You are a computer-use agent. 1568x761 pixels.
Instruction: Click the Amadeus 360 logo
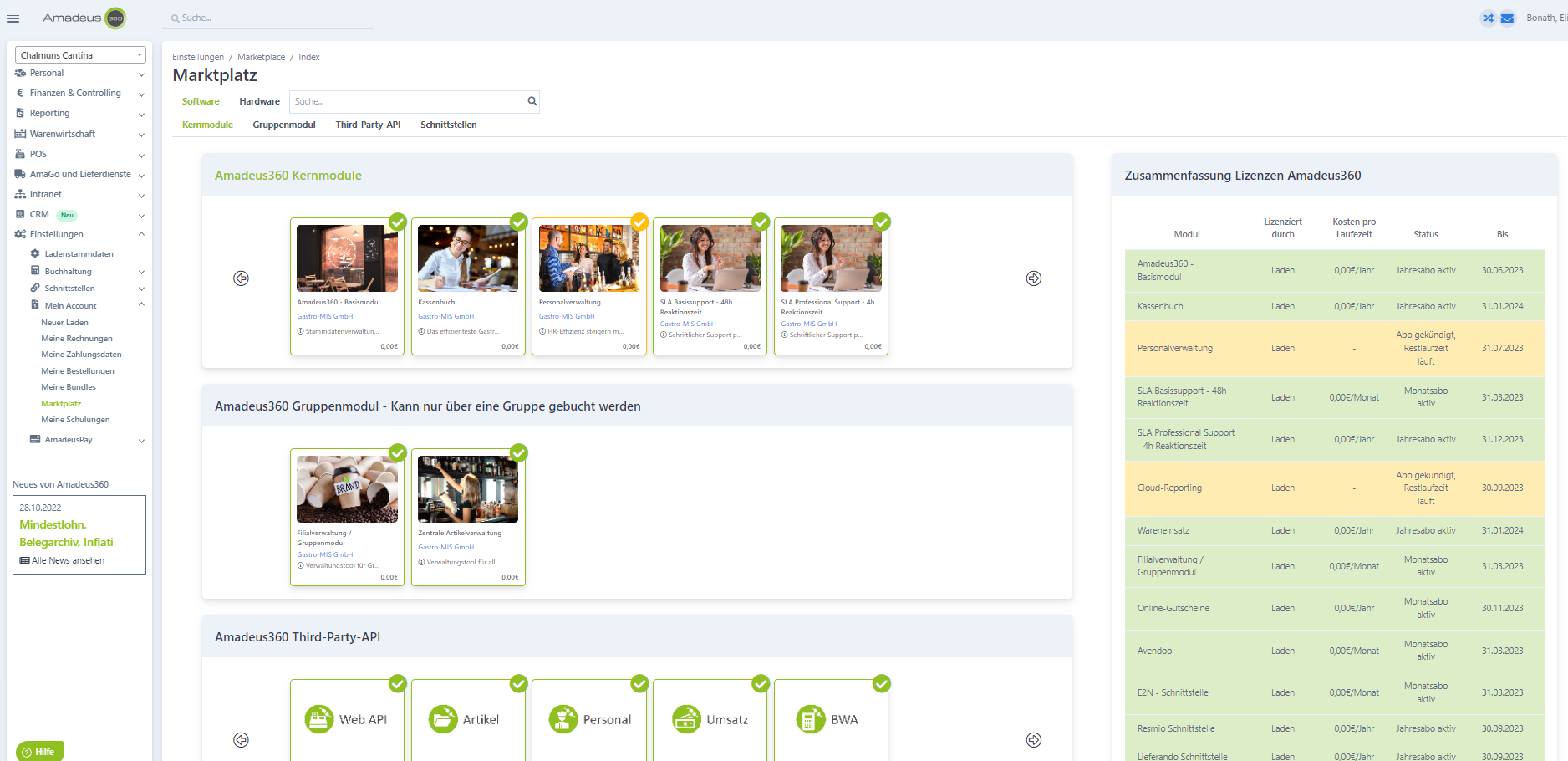tap(84, 18)
